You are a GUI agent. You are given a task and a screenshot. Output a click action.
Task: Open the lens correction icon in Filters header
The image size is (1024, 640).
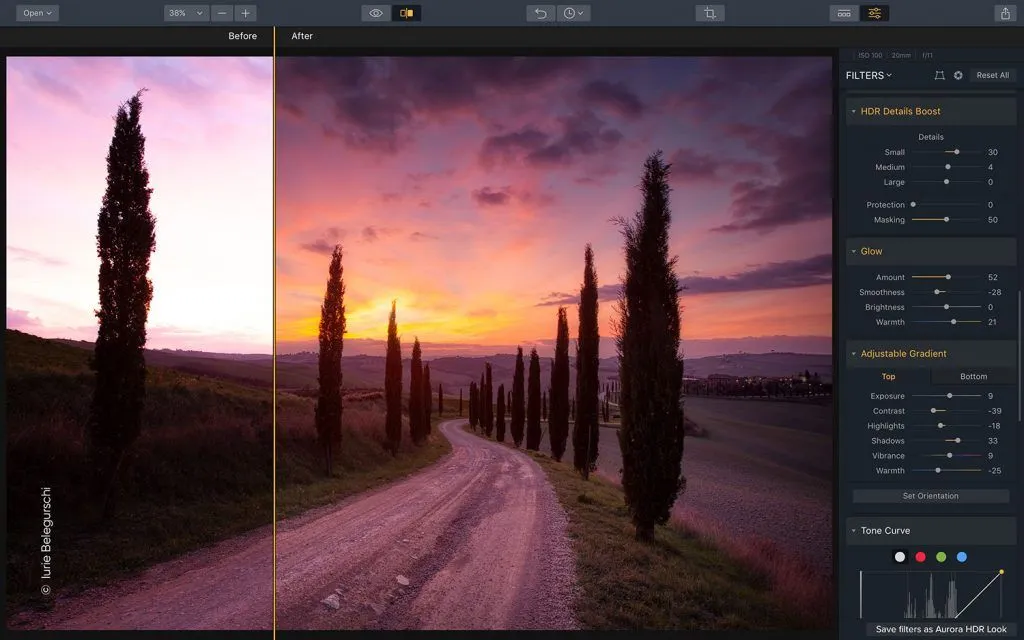pos(958,75)
